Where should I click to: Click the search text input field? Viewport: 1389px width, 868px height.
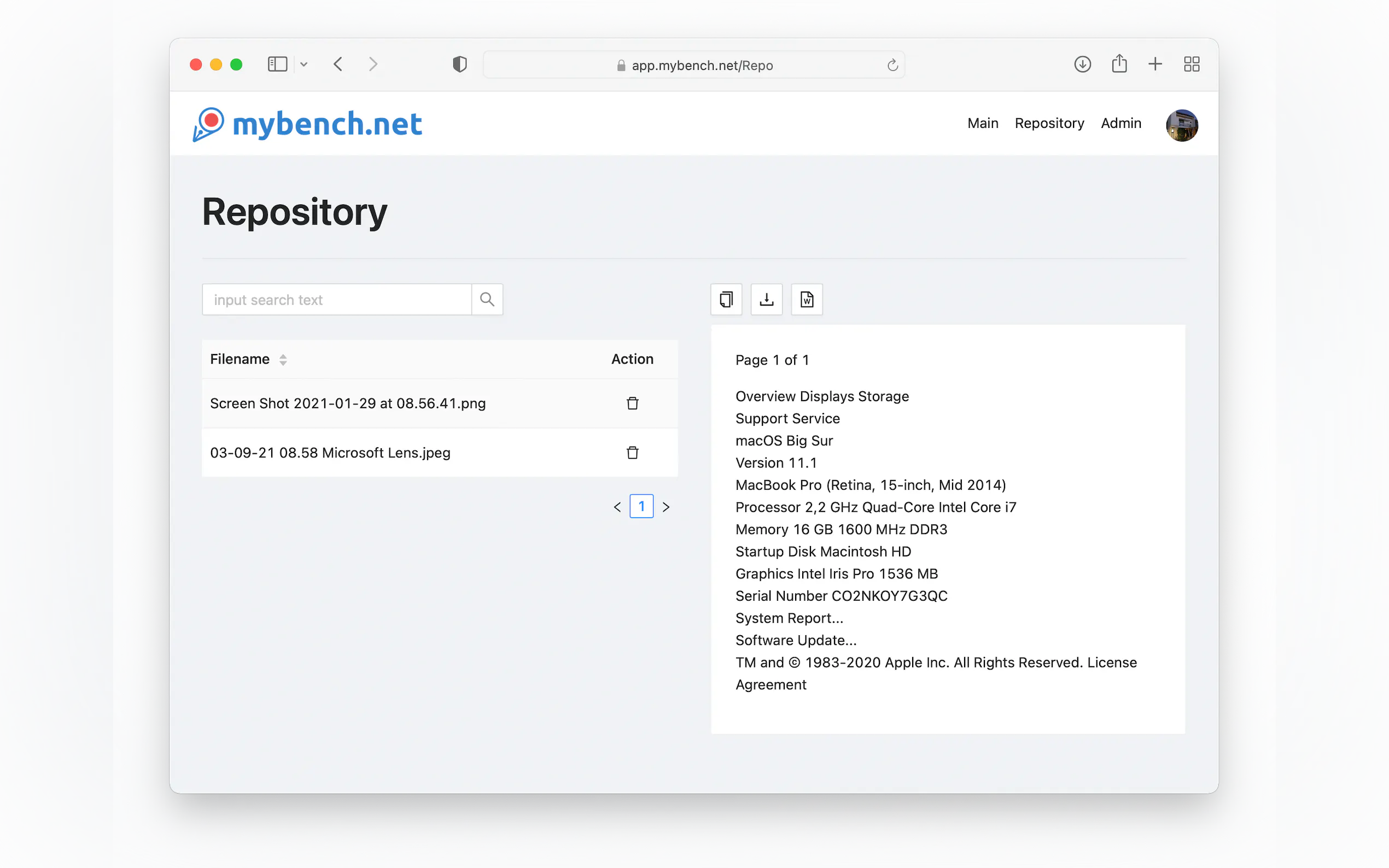(x=336, y=299)
